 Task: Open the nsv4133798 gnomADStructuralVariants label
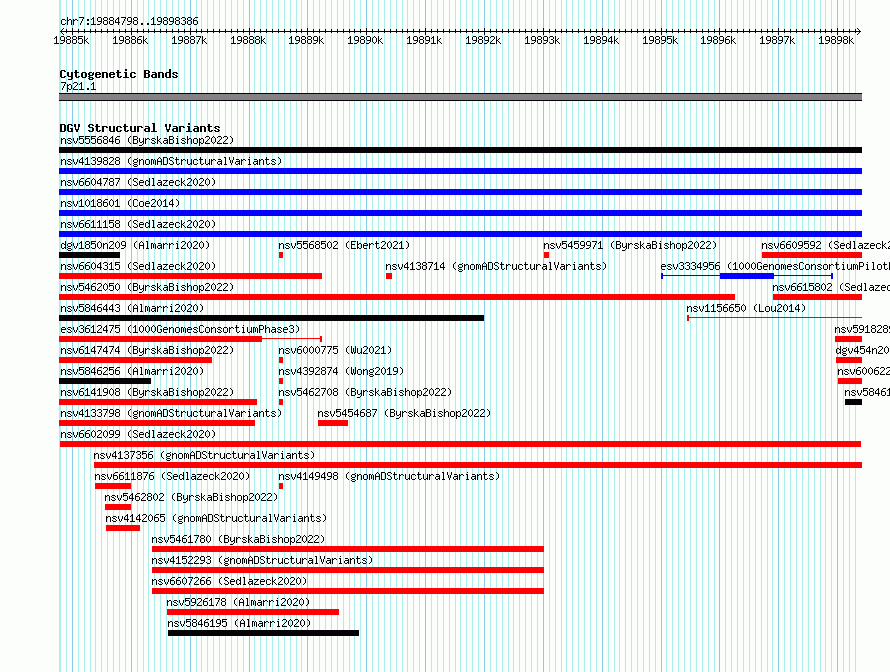pos(171,413)
